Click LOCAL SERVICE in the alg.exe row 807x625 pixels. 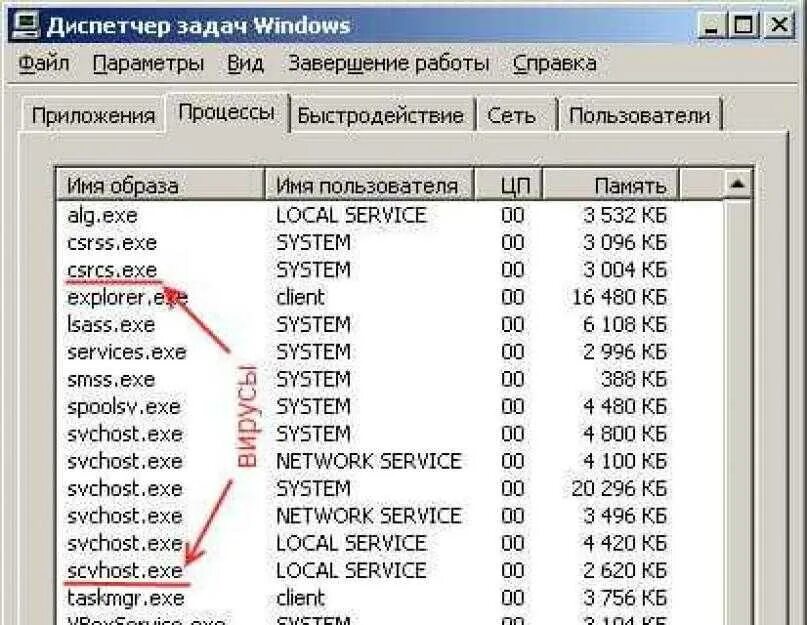(x=352, y=215)
